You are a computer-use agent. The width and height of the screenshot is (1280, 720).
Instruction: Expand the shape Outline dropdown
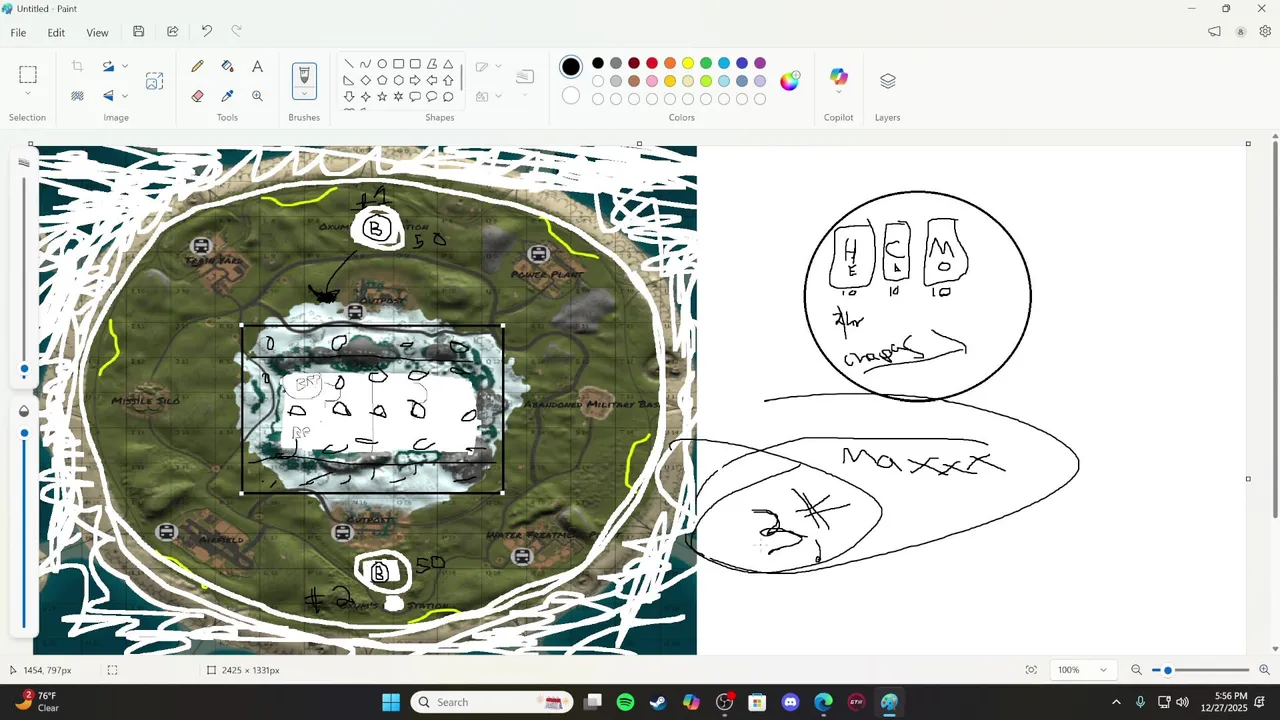point(498,67)
